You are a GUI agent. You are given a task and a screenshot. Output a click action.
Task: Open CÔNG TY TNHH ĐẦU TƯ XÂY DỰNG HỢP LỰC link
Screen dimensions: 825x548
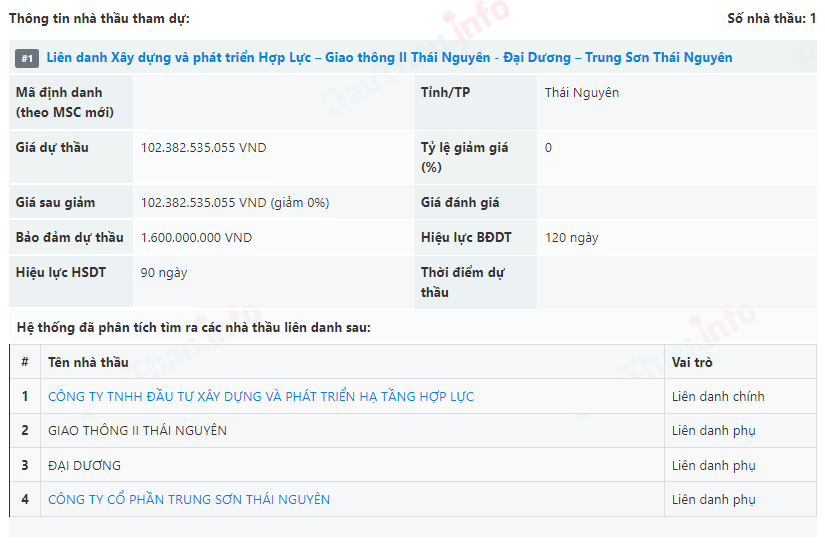261,397
